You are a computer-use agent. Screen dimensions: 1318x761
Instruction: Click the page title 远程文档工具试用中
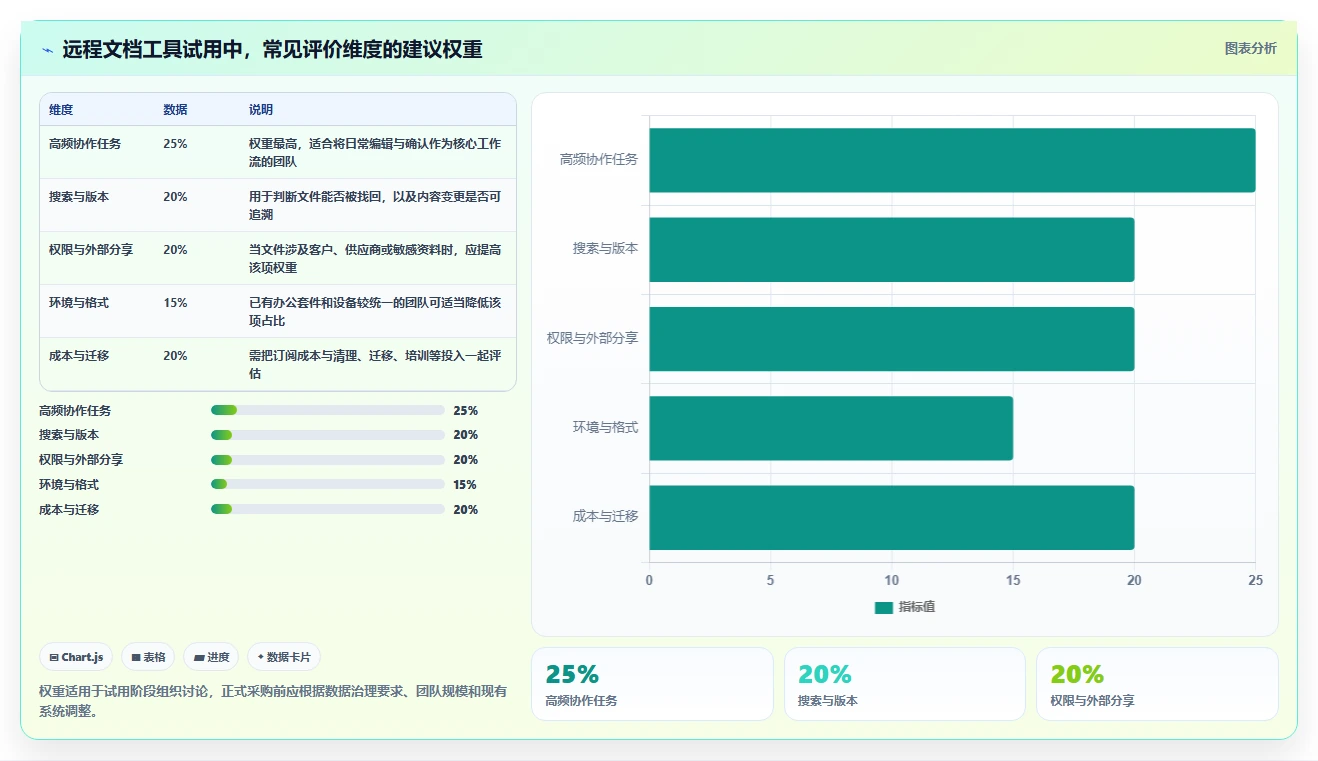click(x=272, y=50)
